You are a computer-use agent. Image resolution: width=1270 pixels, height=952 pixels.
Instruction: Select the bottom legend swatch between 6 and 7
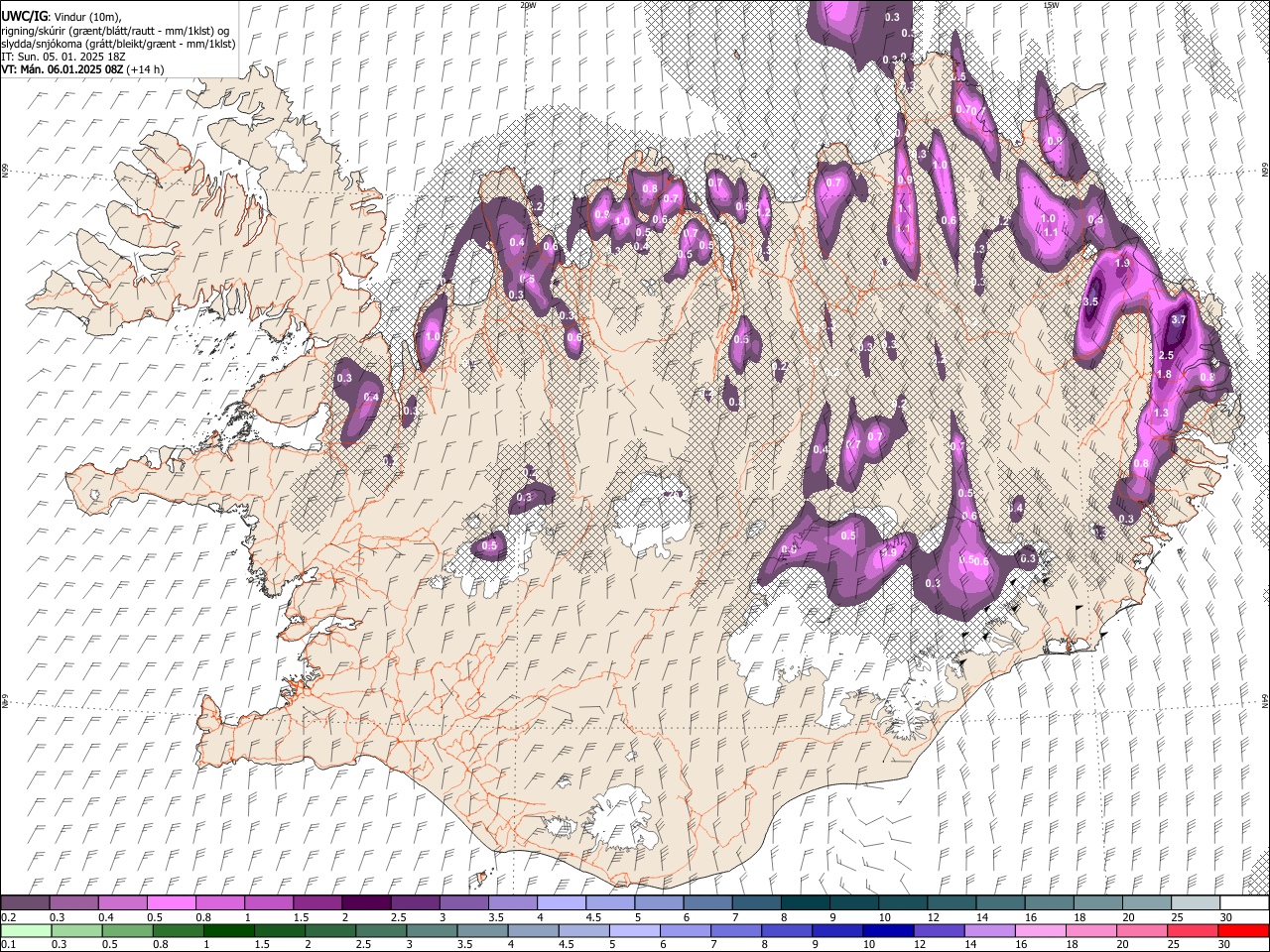click(685, 930)
